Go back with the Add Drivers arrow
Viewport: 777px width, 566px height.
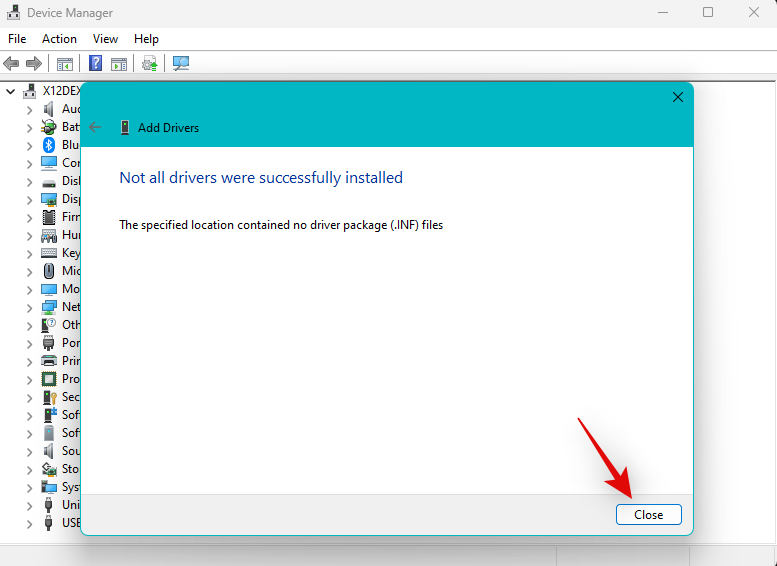click(x=95, y=127)
